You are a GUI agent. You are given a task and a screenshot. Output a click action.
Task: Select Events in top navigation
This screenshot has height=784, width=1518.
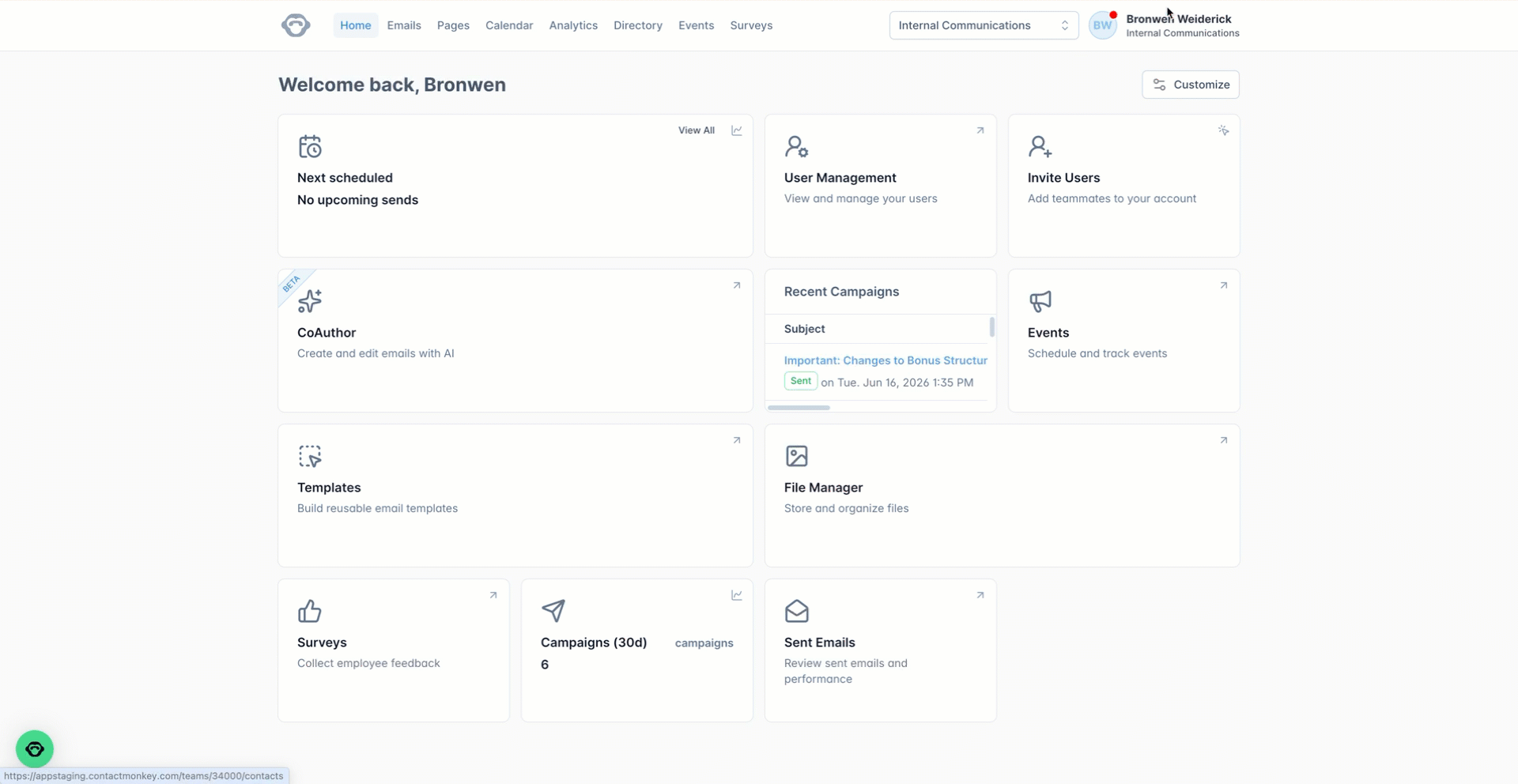pos(696,25)
